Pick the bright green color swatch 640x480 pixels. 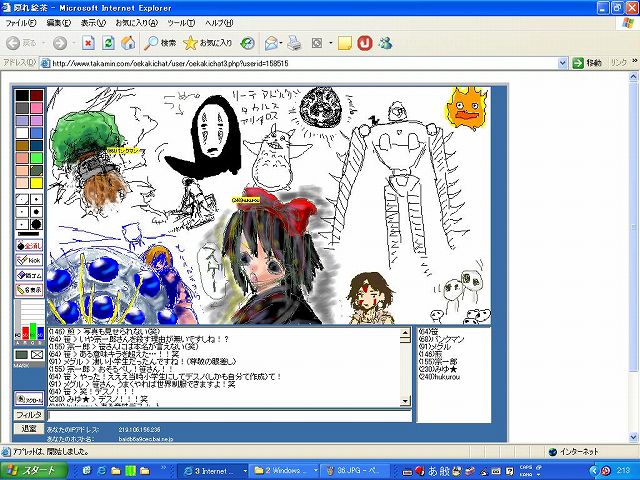pyautogui.click(x=36, y=158)
